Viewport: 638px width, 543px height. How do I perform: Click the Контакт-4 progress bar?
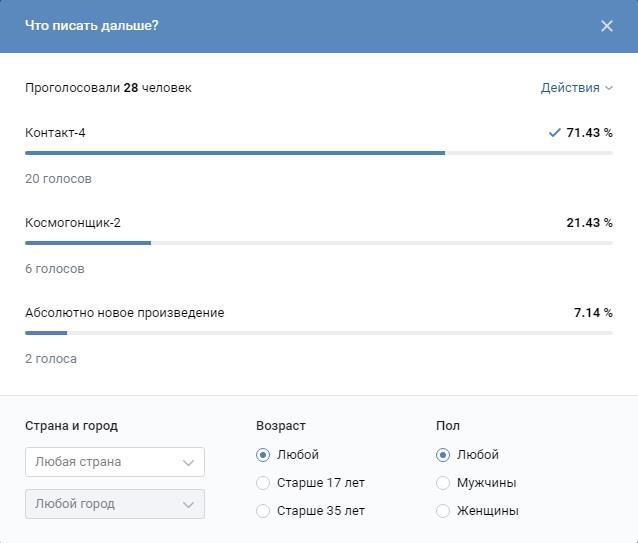coord(235,153)
